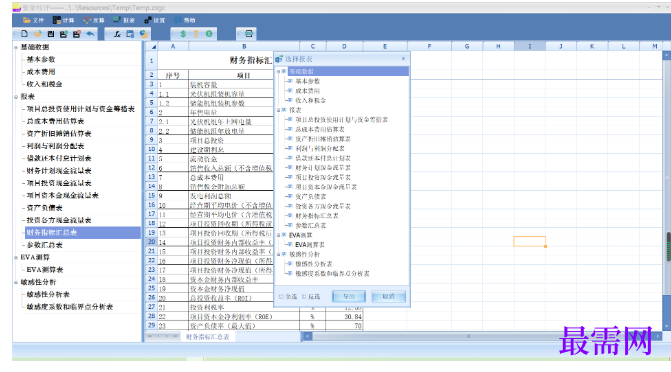
Task: Open the 文件 (File) menu
Action: (33, 20)
